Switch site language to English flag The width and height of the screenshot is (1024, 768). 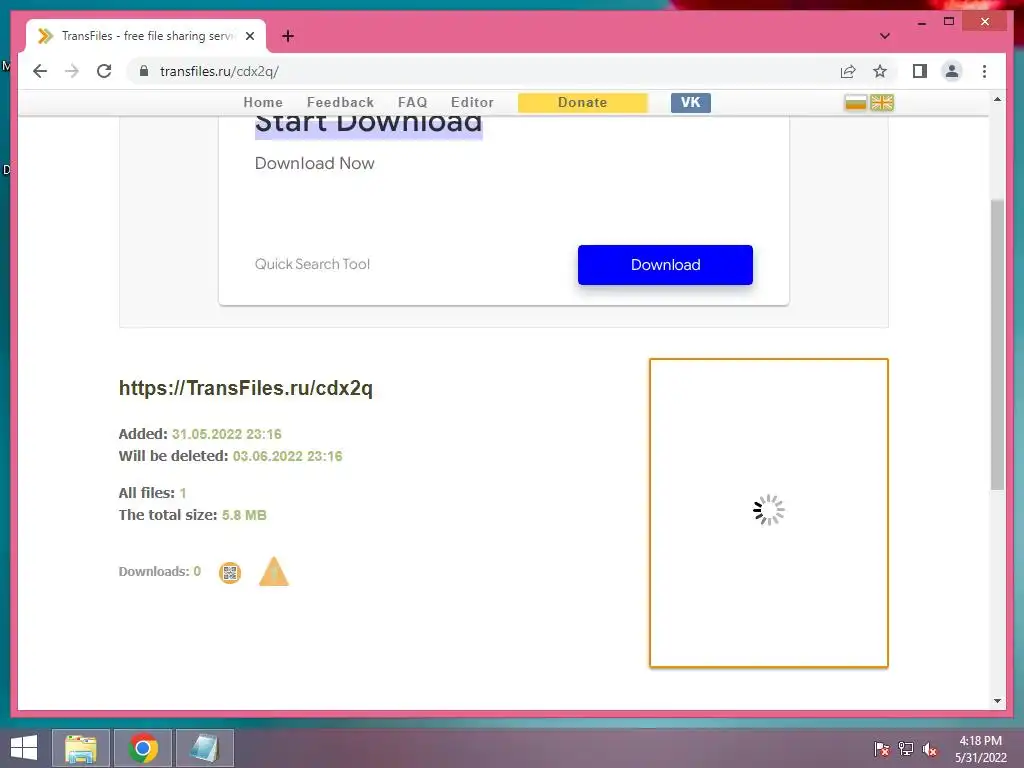[x=882, y=103]
